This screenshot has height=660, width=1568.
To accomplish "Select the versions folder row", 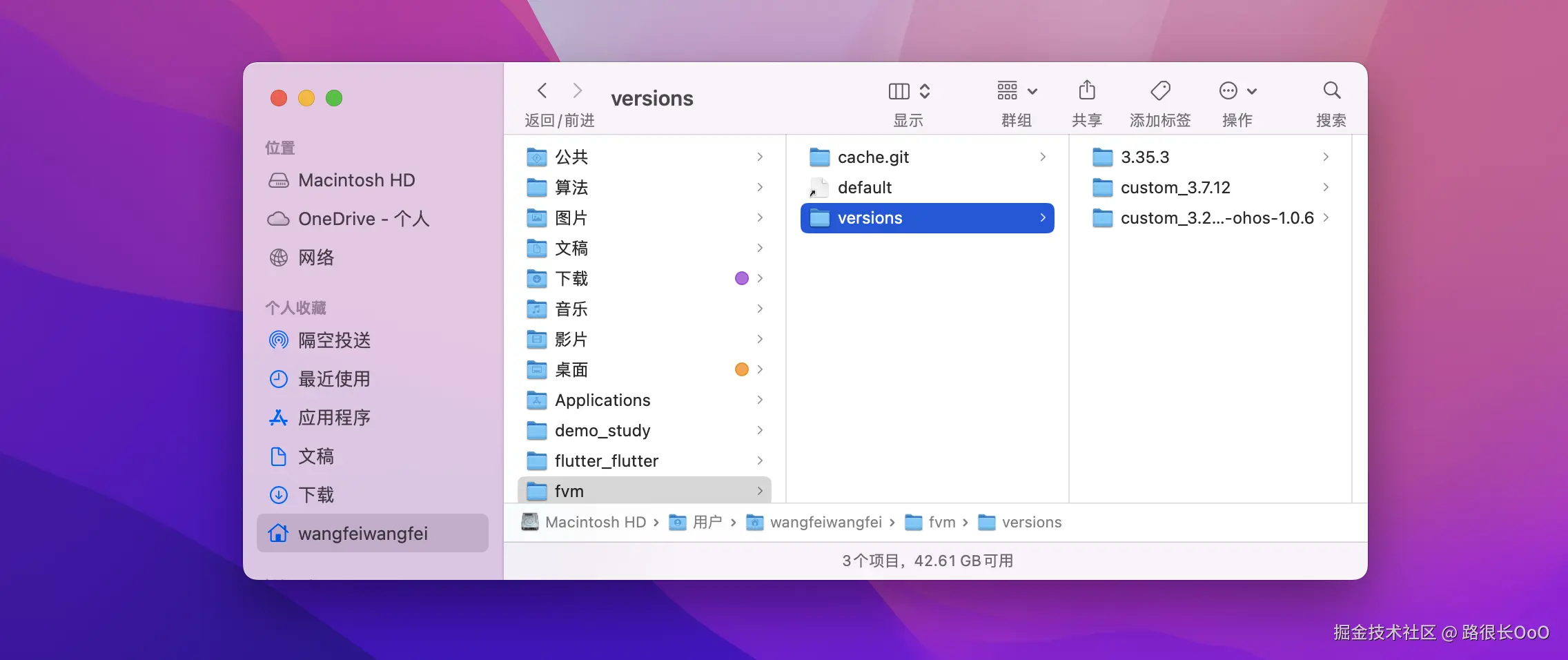I will tap(928, 218).
